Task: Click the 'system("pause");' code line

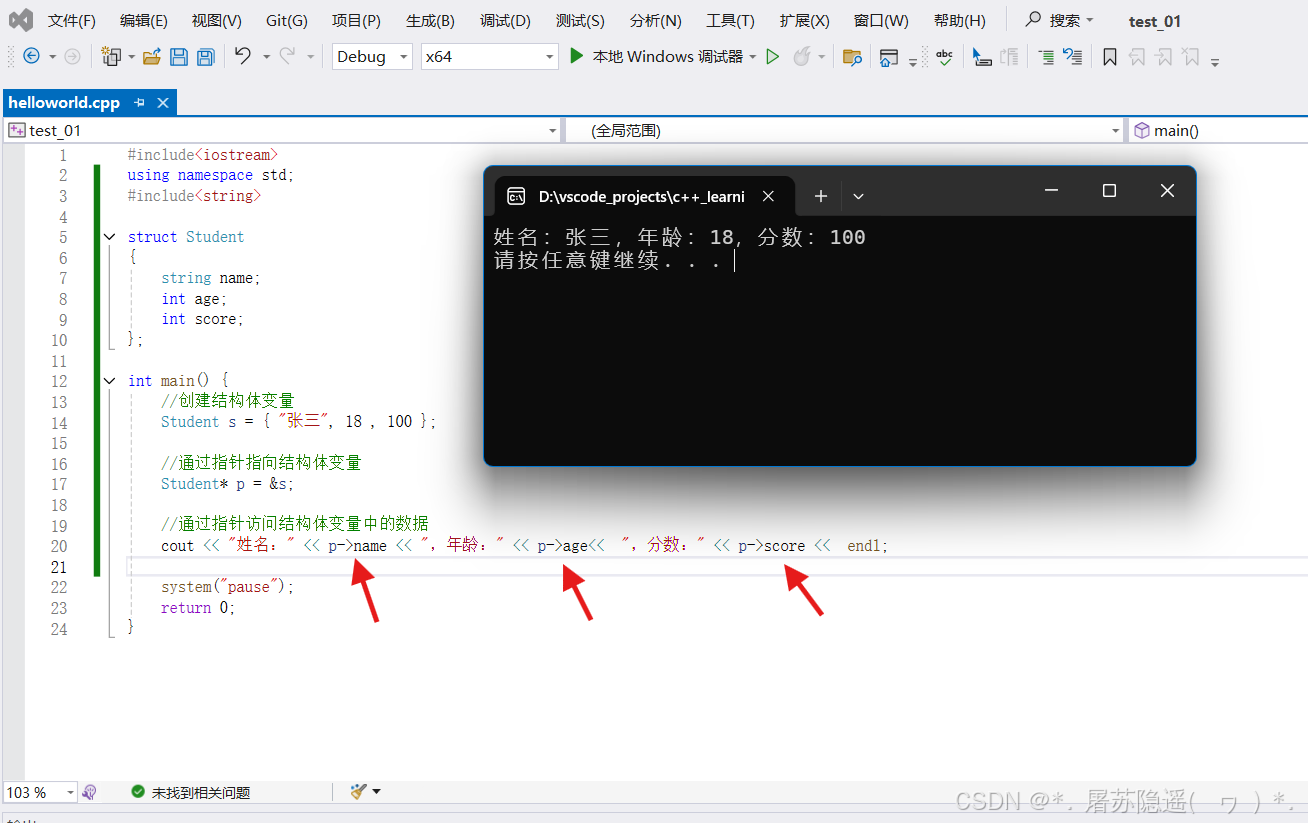Action: pyautogui.click(x=228, y=587)
